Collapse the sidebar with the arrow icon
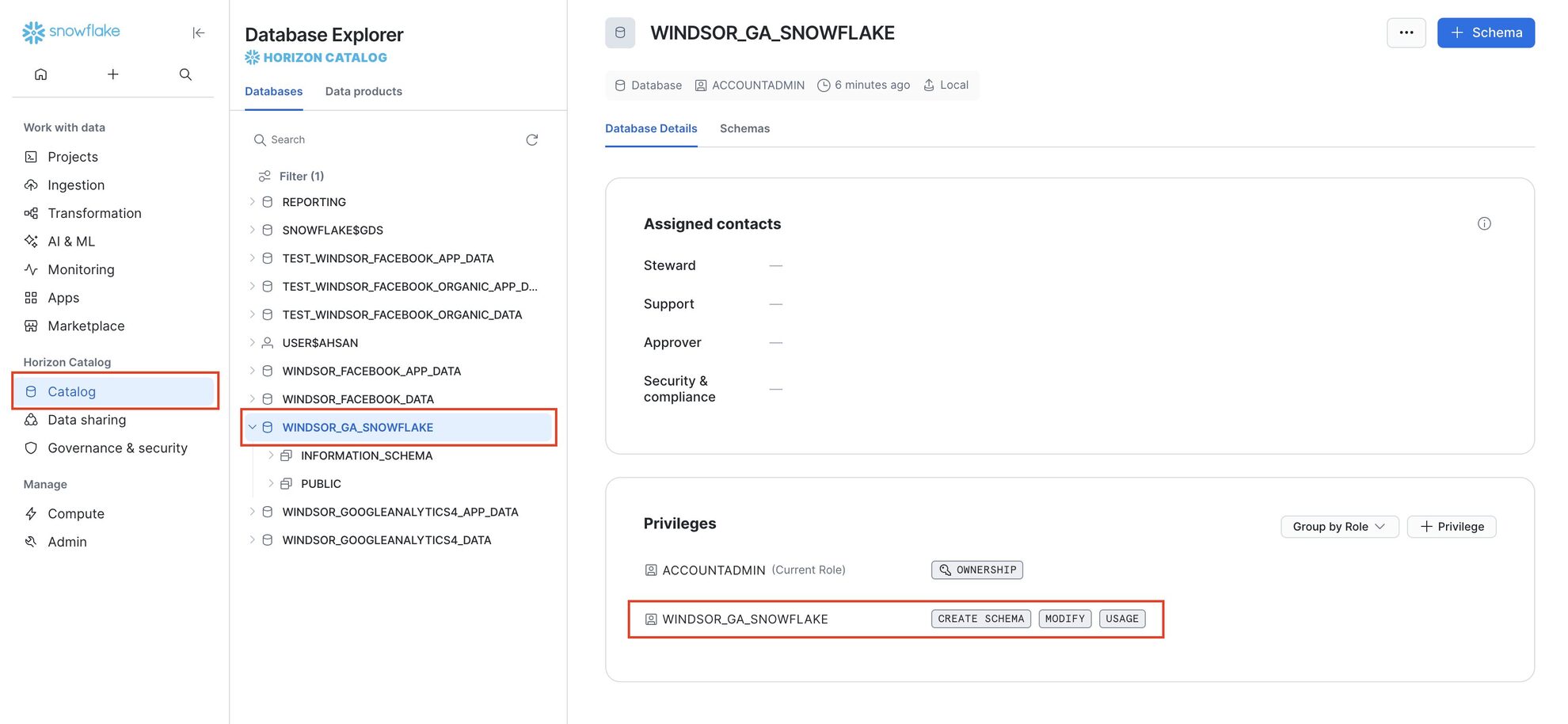This screenshot has height=724, width=1568. coord(199,32)
